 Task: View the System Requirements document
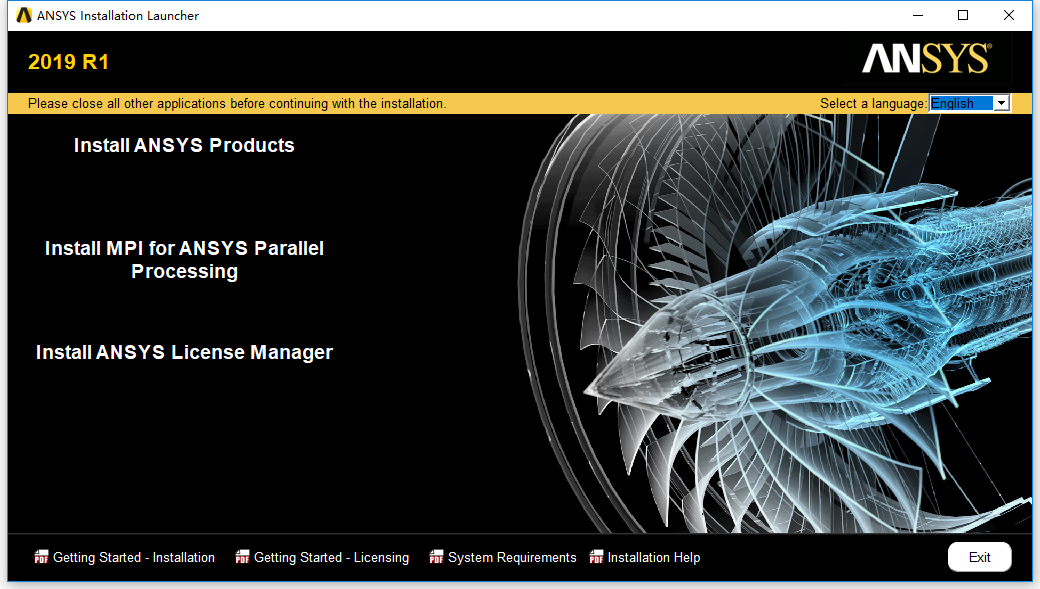(512, 557)
